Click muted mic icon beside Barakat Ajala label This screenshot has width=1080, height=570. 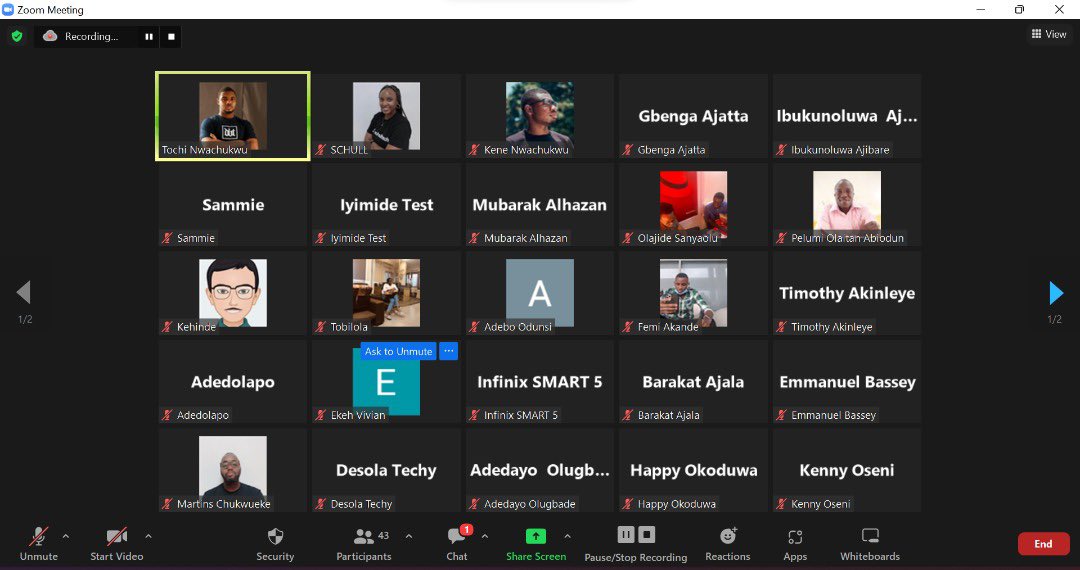pos(627,415)
